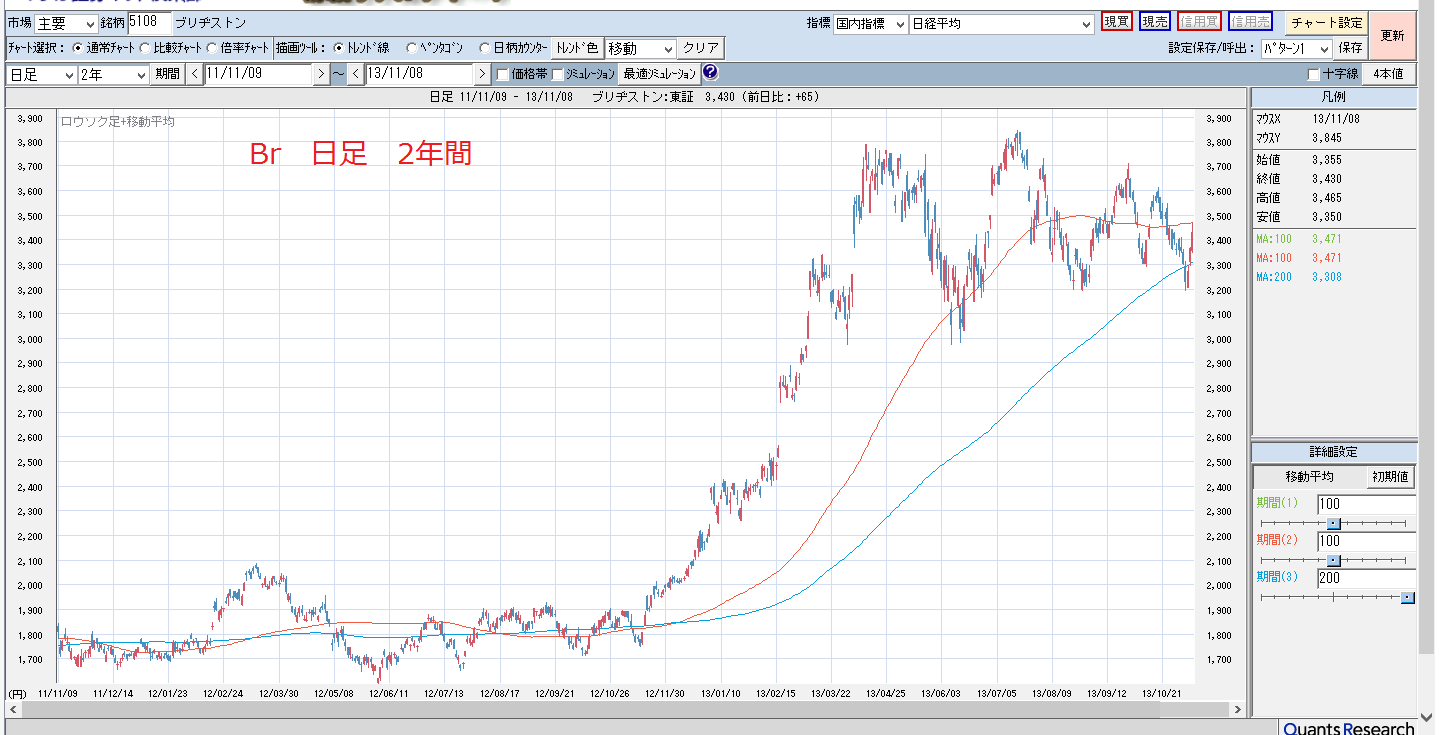Open 2年 period dropdown
This screenshot has height=735, width=1441.
point(113,74)
